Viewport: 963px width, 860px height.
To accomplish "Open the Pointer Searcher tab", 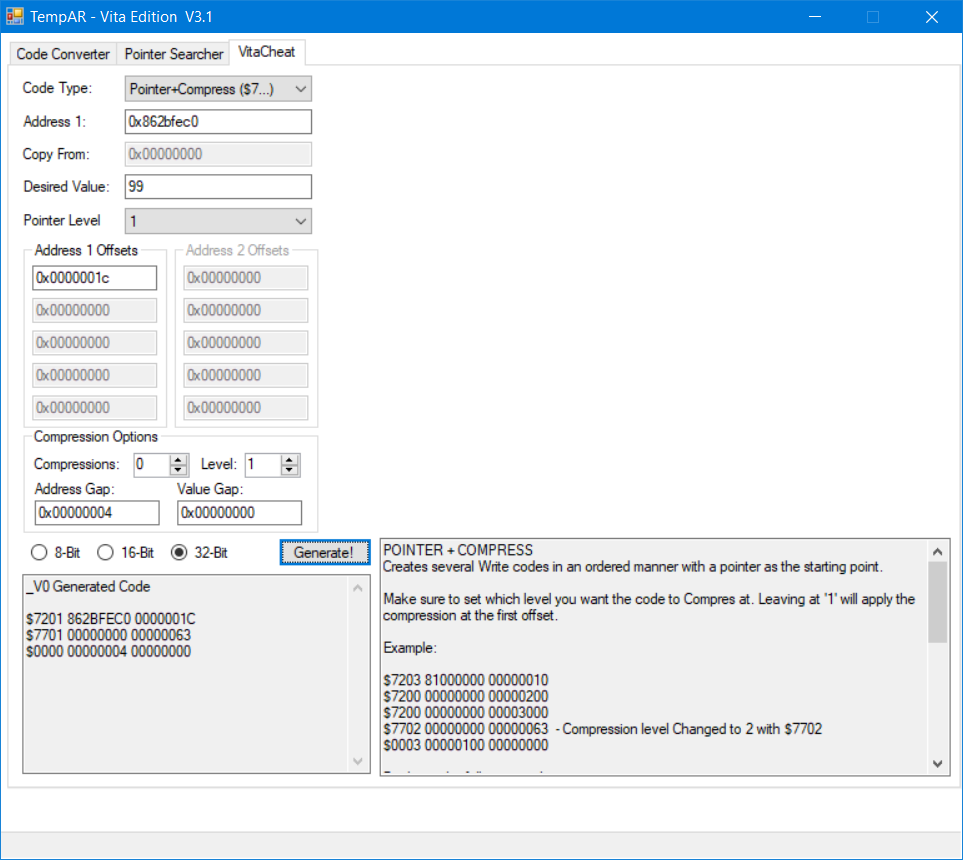I will [174, 54].
